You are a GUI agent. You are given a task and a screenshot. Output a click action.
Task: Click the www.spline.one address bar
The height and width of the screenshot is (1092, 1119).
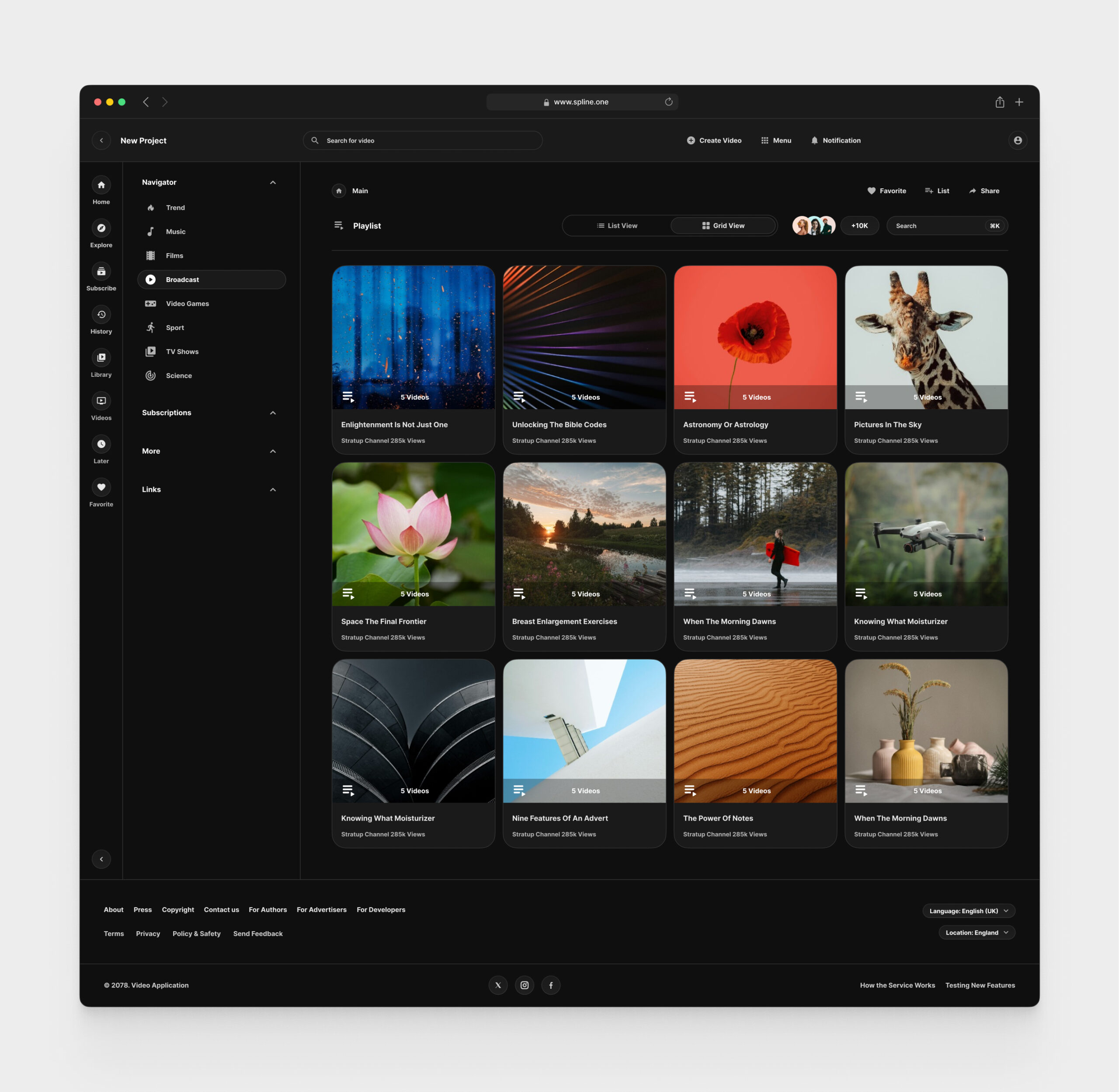point(582,102)
